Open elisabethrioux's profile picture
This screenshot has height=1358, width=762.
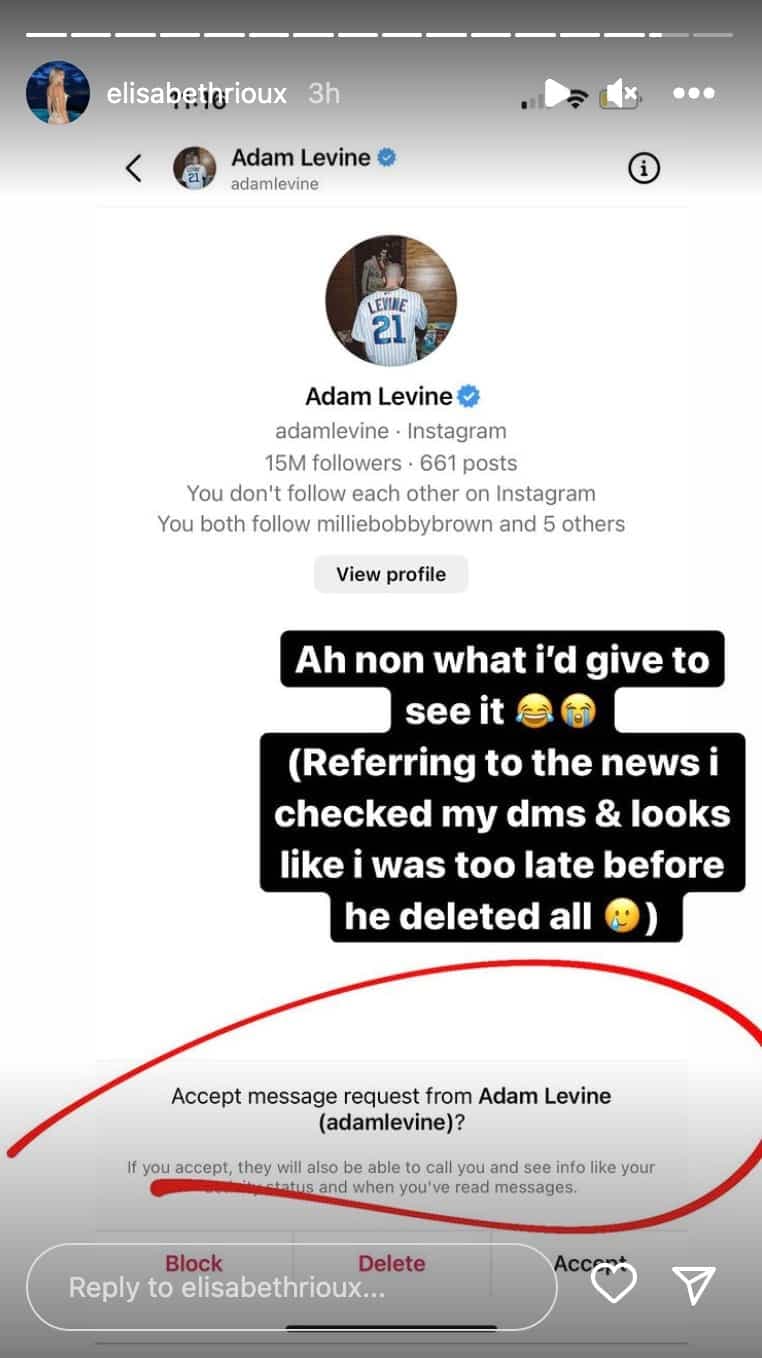click(x=58, y=93)
